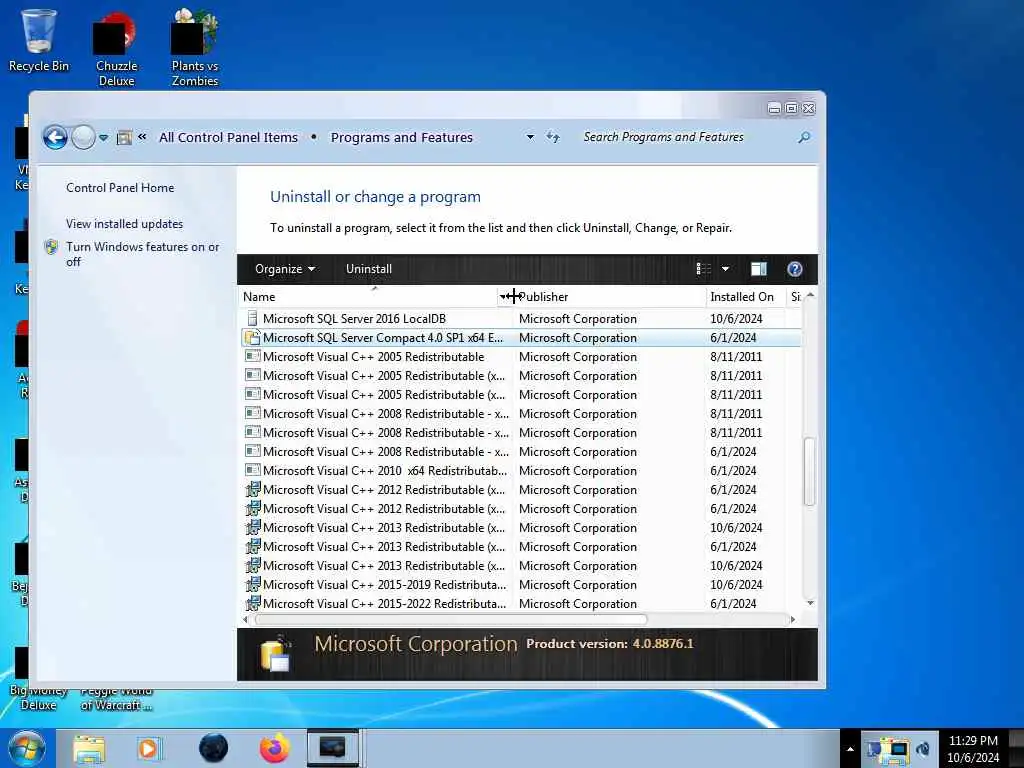Go back with the blue Back arrow

pos(56,137)
